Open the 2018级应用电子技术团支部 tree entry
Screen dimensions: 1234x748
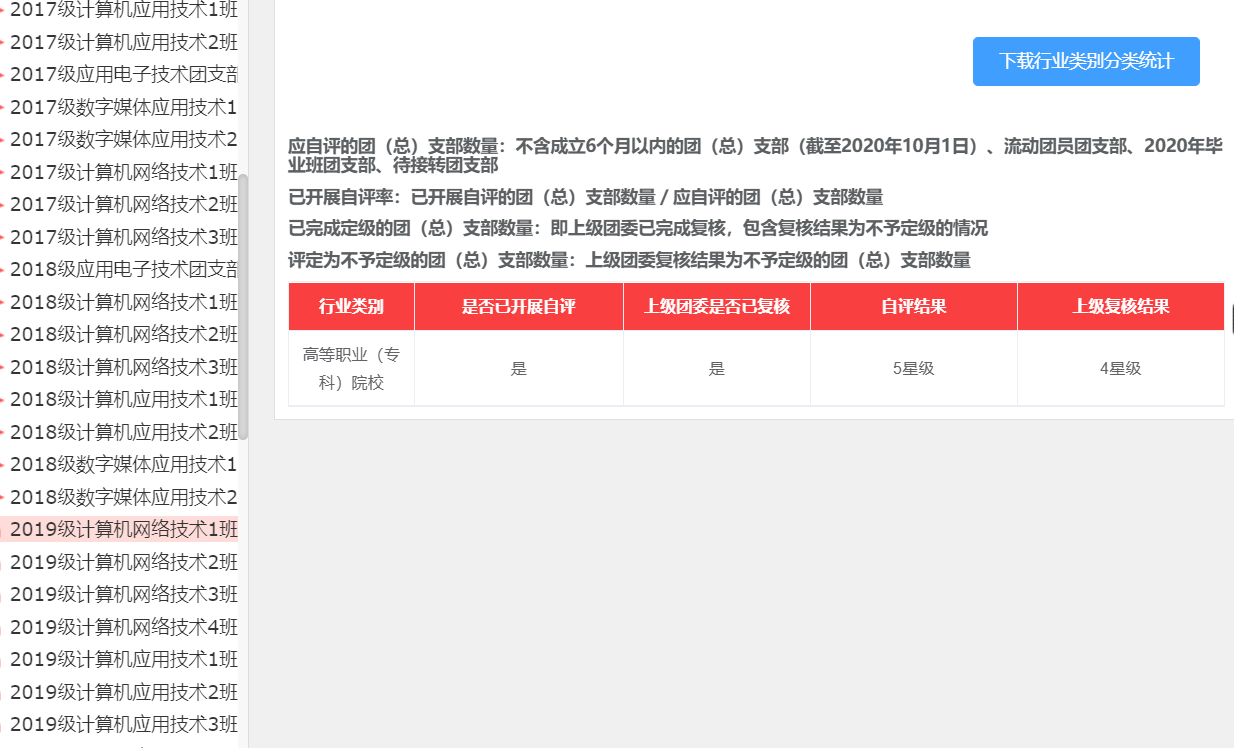pos(124,269)
